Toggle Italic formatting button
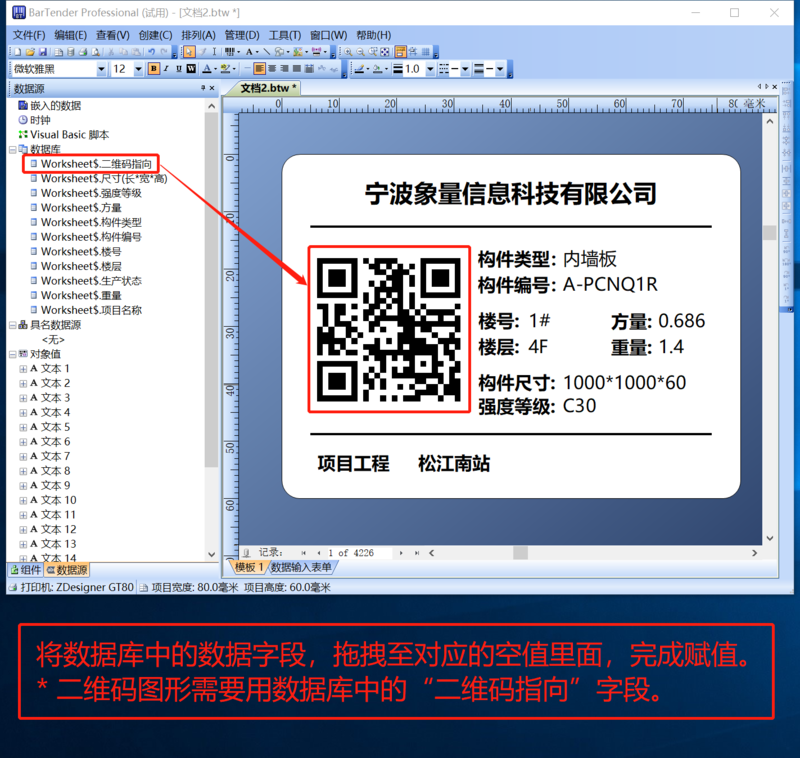800x758 pixels. (166, 69)
